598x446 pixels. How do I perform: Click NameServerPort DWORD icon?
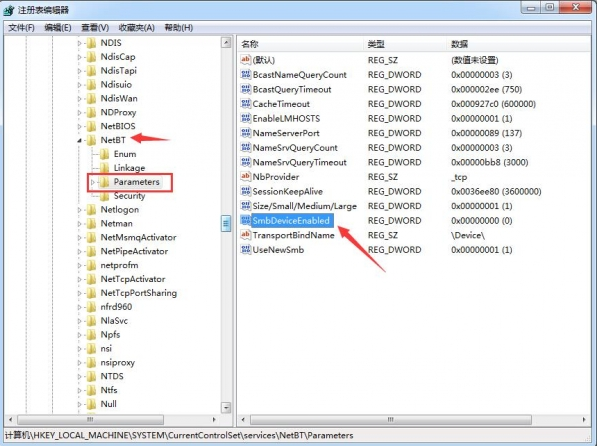(x=246, y=133)
